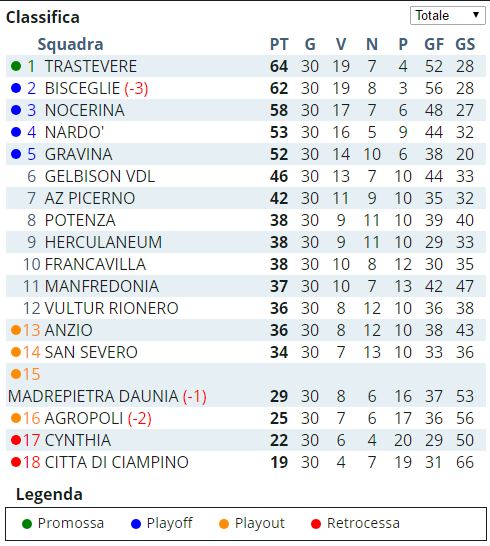The image size is (490, 546).
Task: Click the orange Playout legend dot
Action: tap(224, 523)
